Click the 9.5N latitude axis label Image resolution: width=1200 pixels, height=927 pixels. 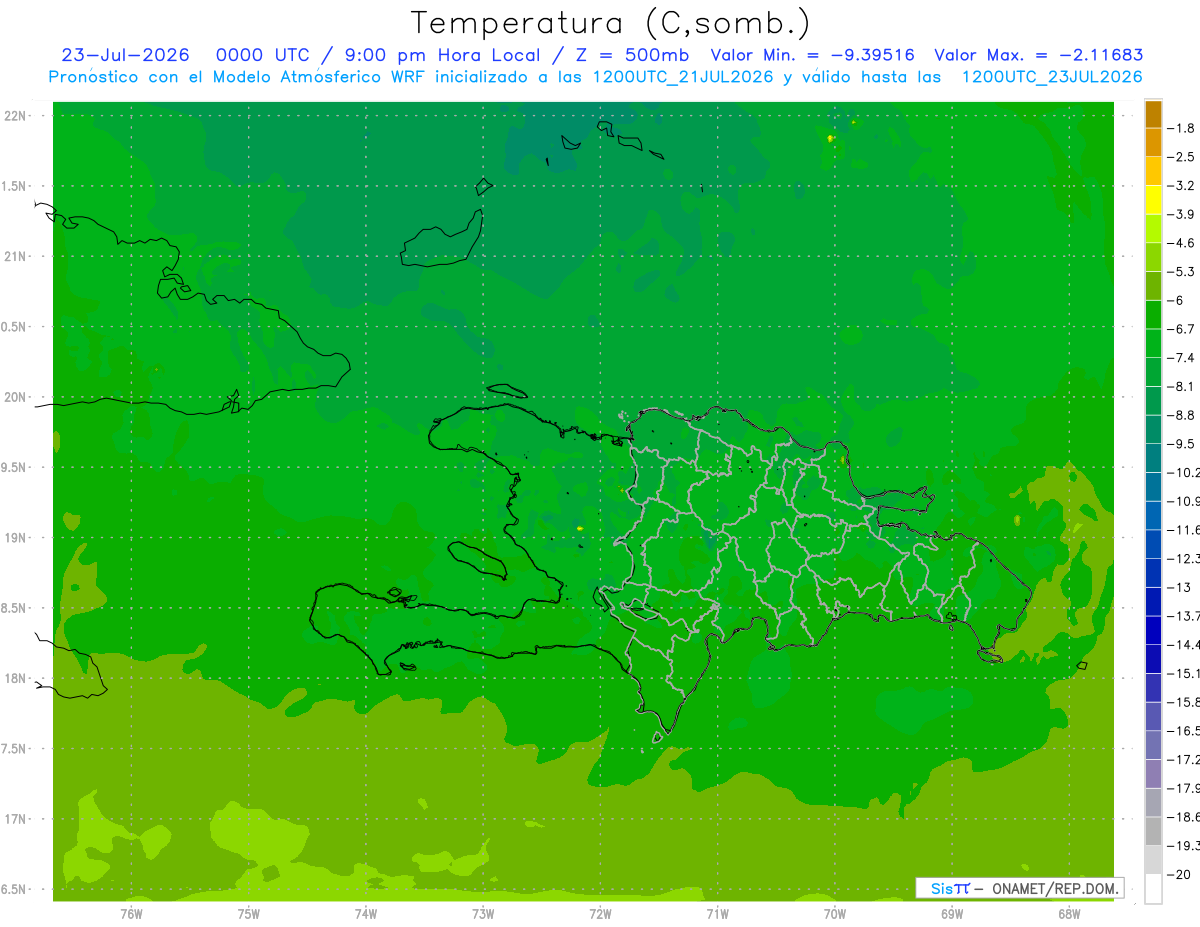point(14,467)
